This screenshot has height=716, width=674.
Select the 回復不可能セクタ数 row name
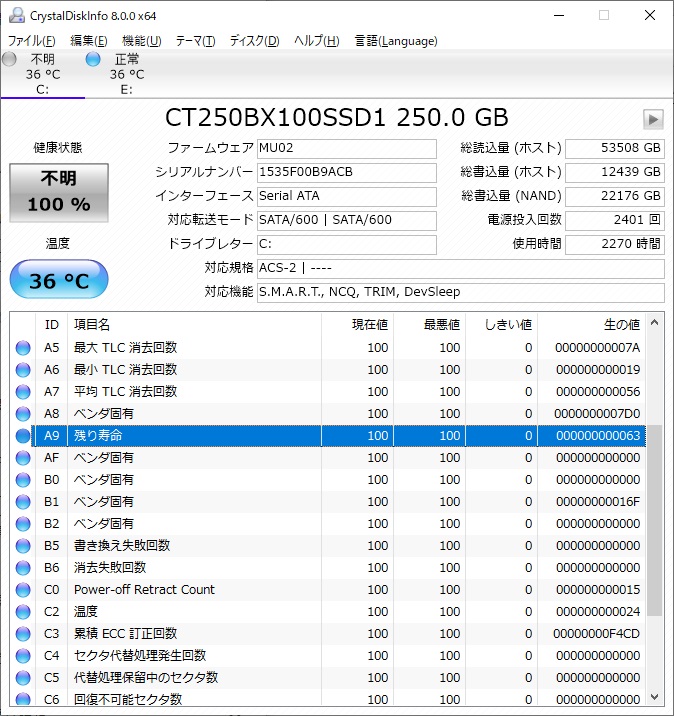pos(128,700)
